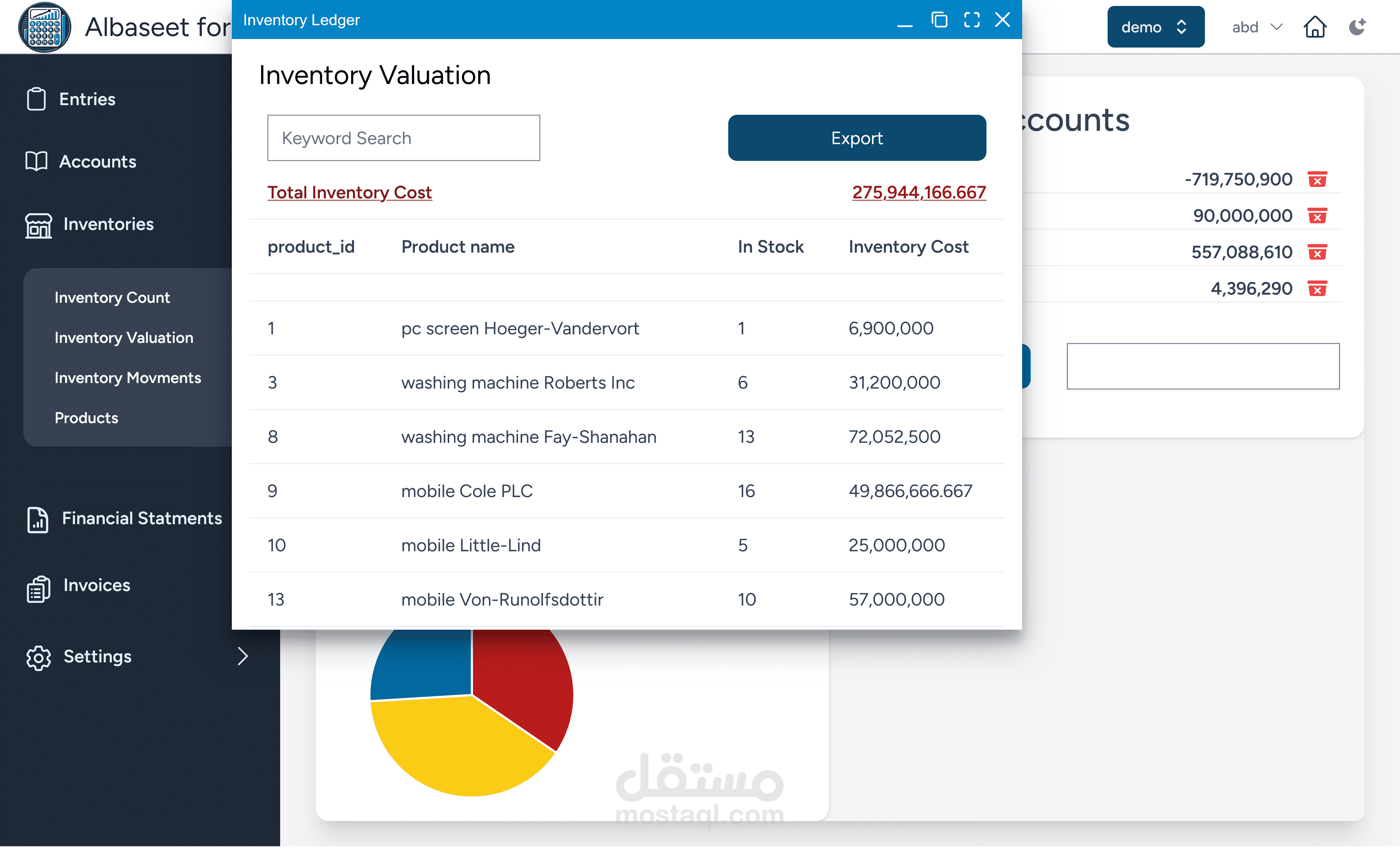Delete the 4,396,290 account row
Image resolution: width=1400 pixels, height=847 pixels.
click(1317, 289)
